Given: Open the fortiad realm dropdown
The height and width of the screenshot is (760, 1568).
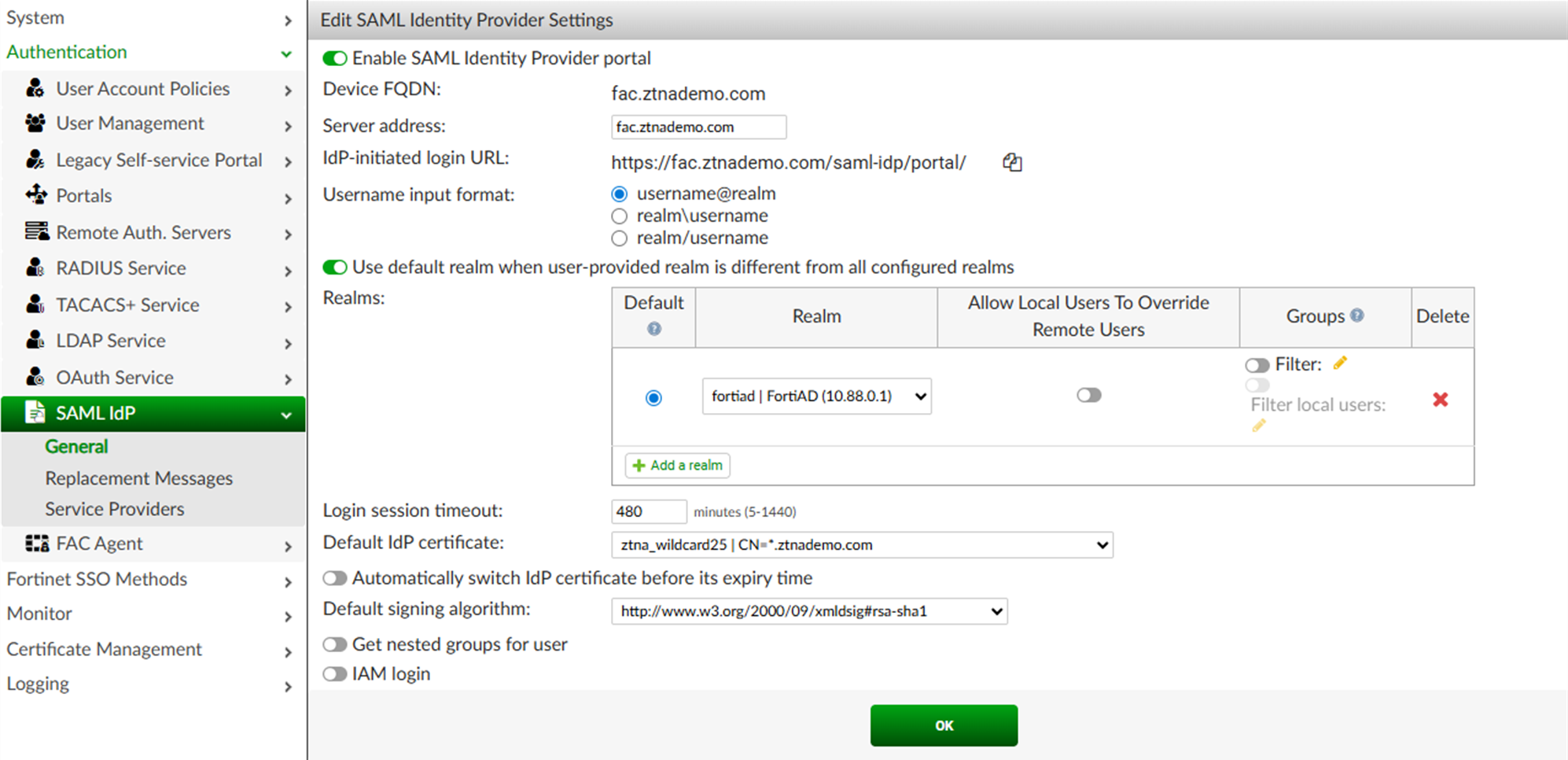Looking at the screenshot, I should tap(816, 397).
